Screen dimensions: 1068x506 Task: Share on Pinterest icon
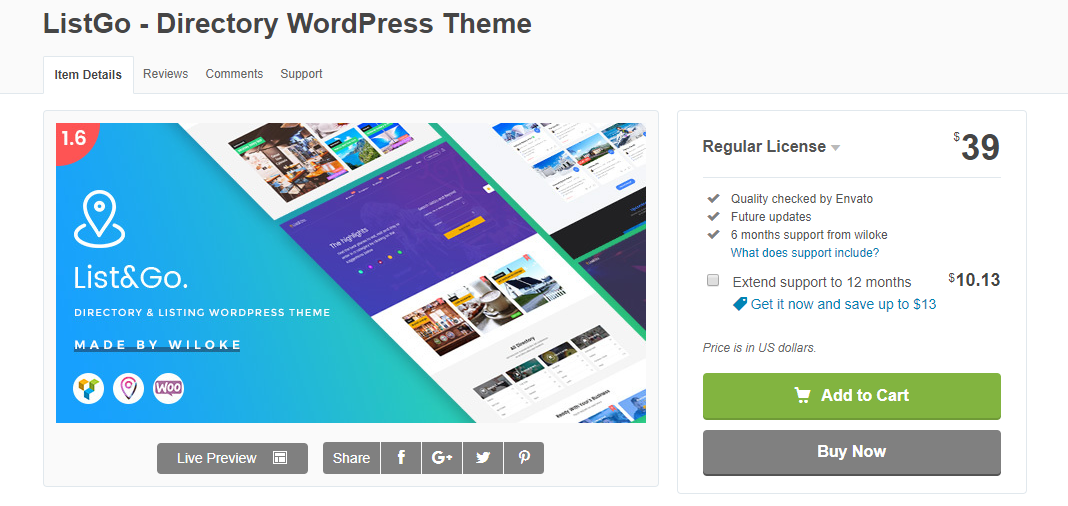coord(524,458)
